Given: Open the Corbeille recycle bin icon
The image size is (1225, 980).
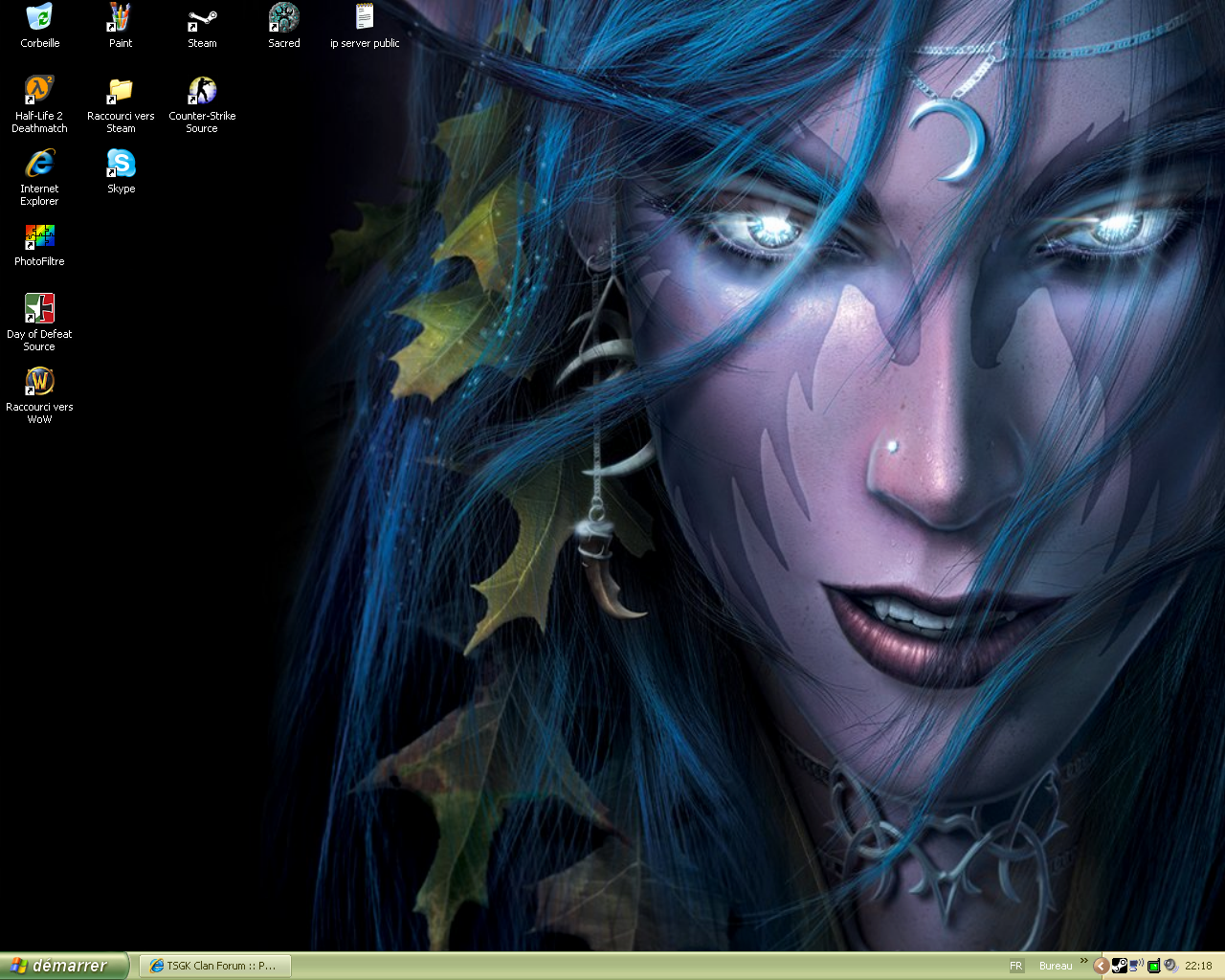Looking at the screenshot, I should [x=39, y=18].
